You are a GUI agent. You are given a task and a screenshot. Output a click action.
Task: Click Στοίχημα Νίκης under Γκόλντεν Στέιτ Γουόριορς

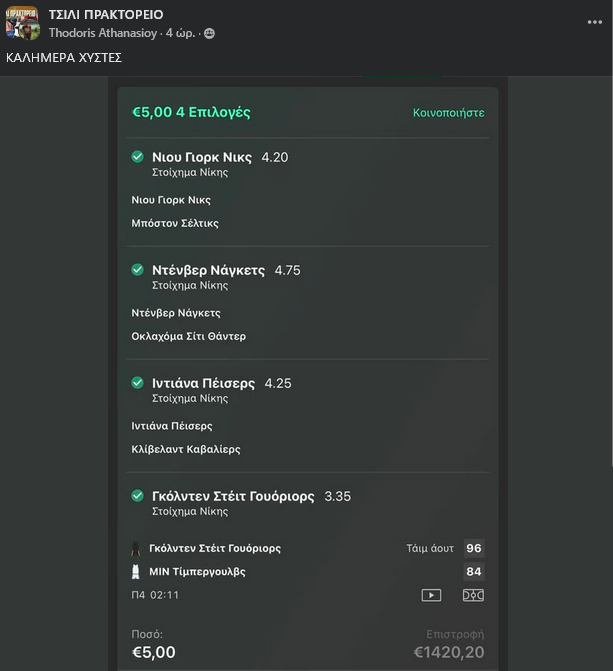click(x=190, y=511)
